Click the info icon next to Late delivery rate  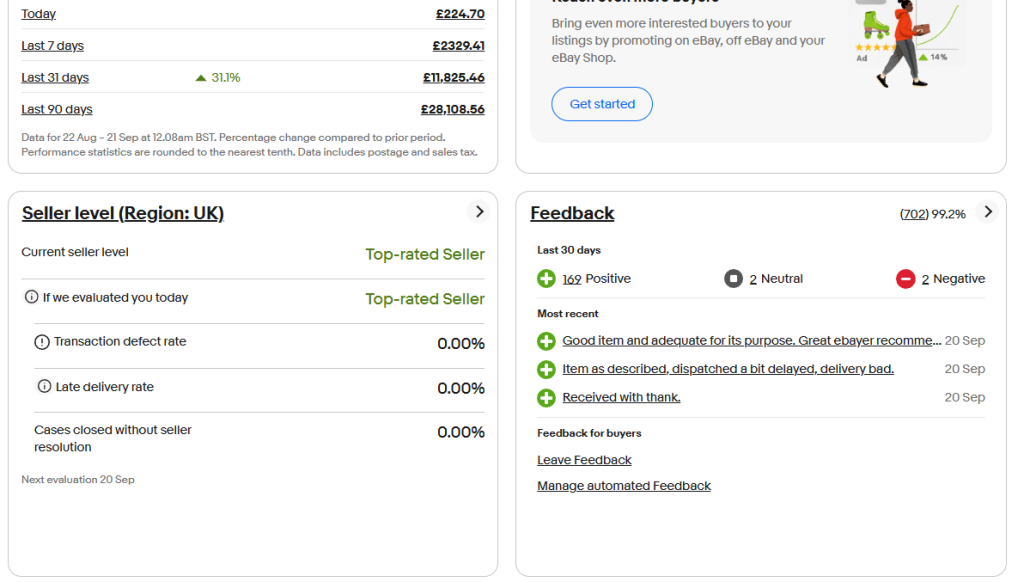44,387
